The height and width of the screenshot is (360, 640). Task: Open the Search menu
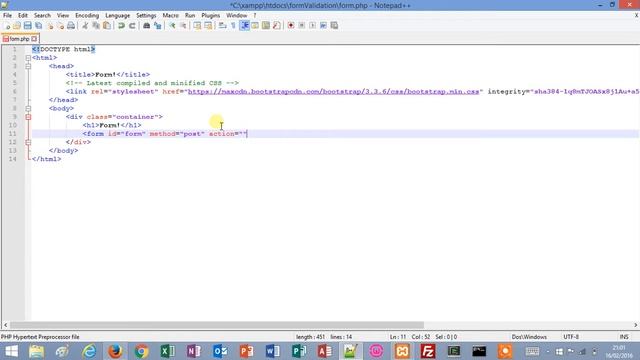pos(42,16)
